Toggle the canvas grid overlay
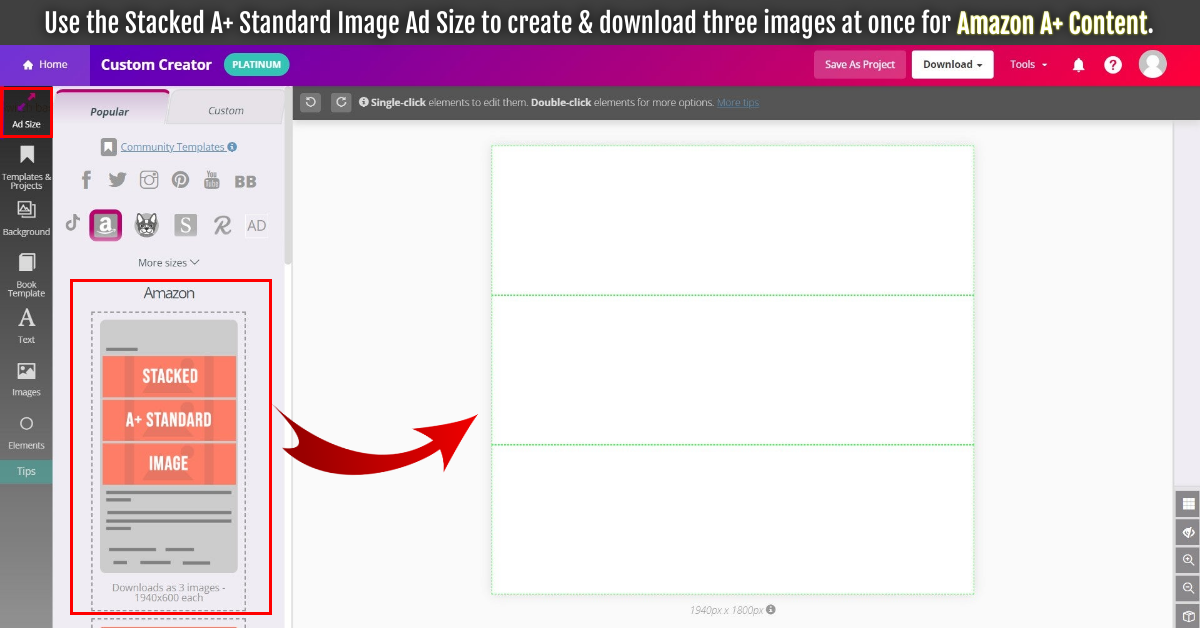 [1188, 504]
